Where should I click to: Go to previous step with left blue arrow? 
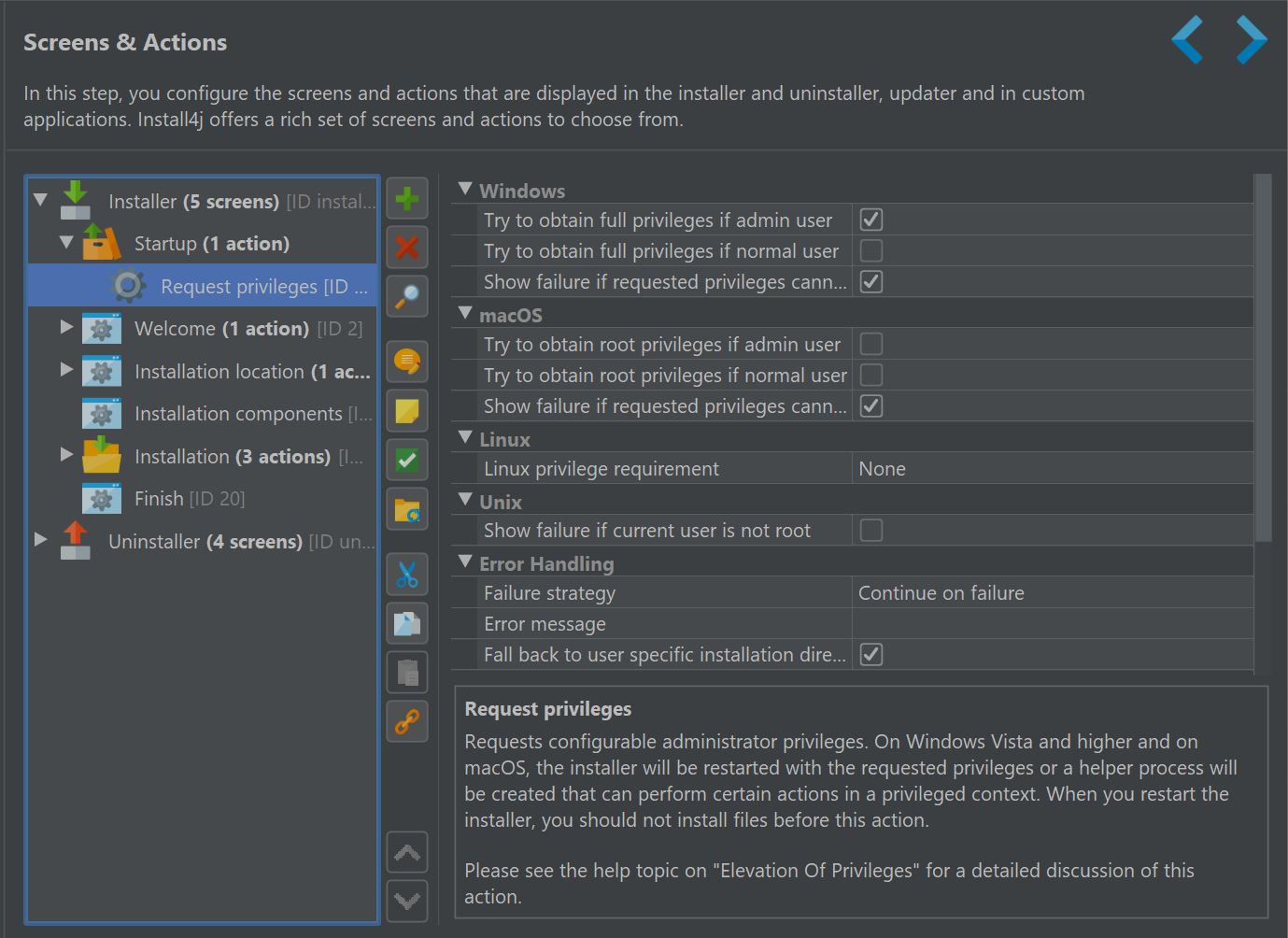pos(1187,40)
